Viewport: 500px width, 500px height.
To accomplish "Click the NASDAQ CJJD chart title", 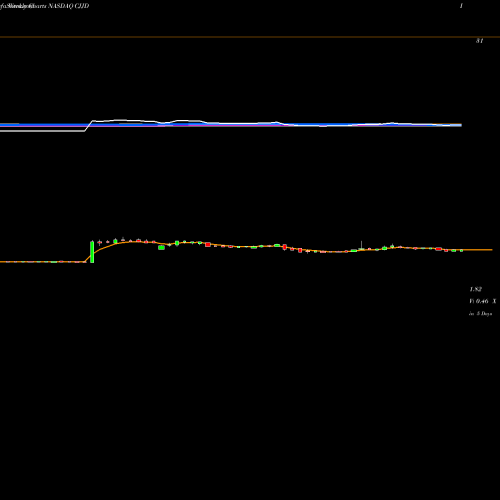I will (45, 6).
